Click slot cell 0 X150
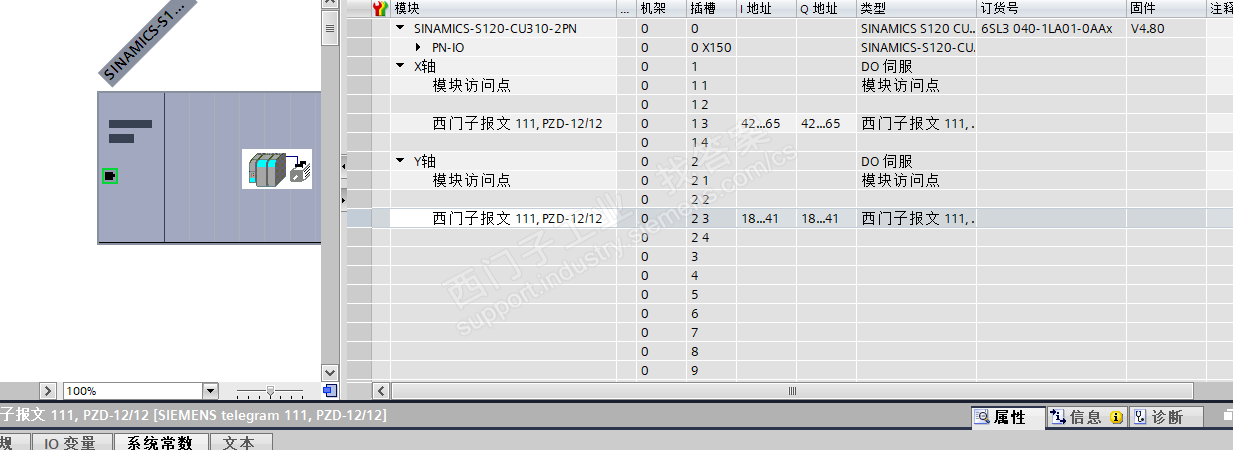1233x450 pixels. 712,47
